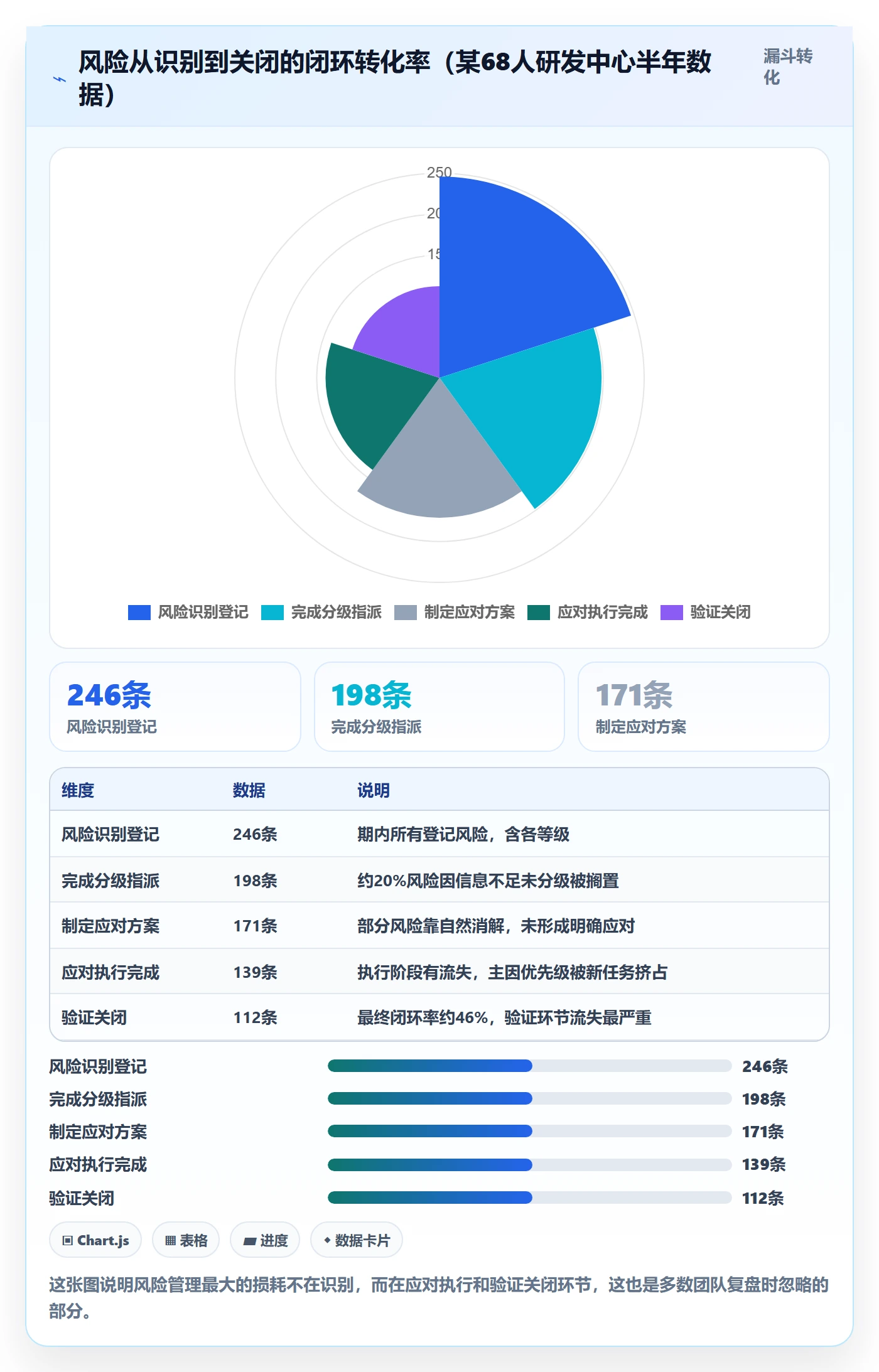Click the 维度 column header

[x=78, y=790]
